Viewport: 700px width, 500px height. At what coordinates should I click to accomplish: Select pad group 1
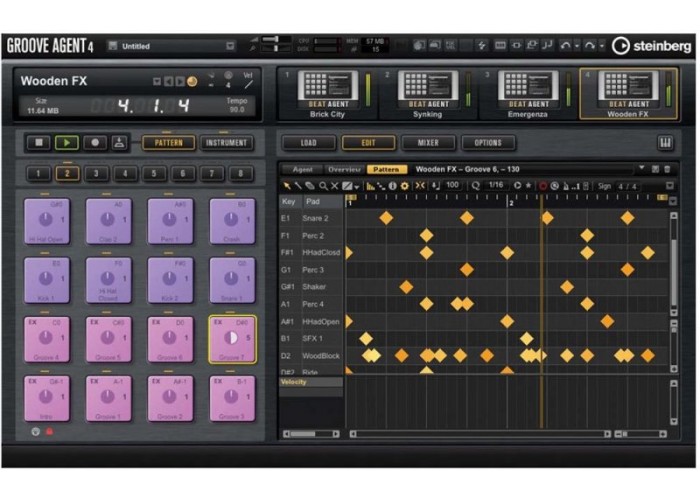point(38,173)
